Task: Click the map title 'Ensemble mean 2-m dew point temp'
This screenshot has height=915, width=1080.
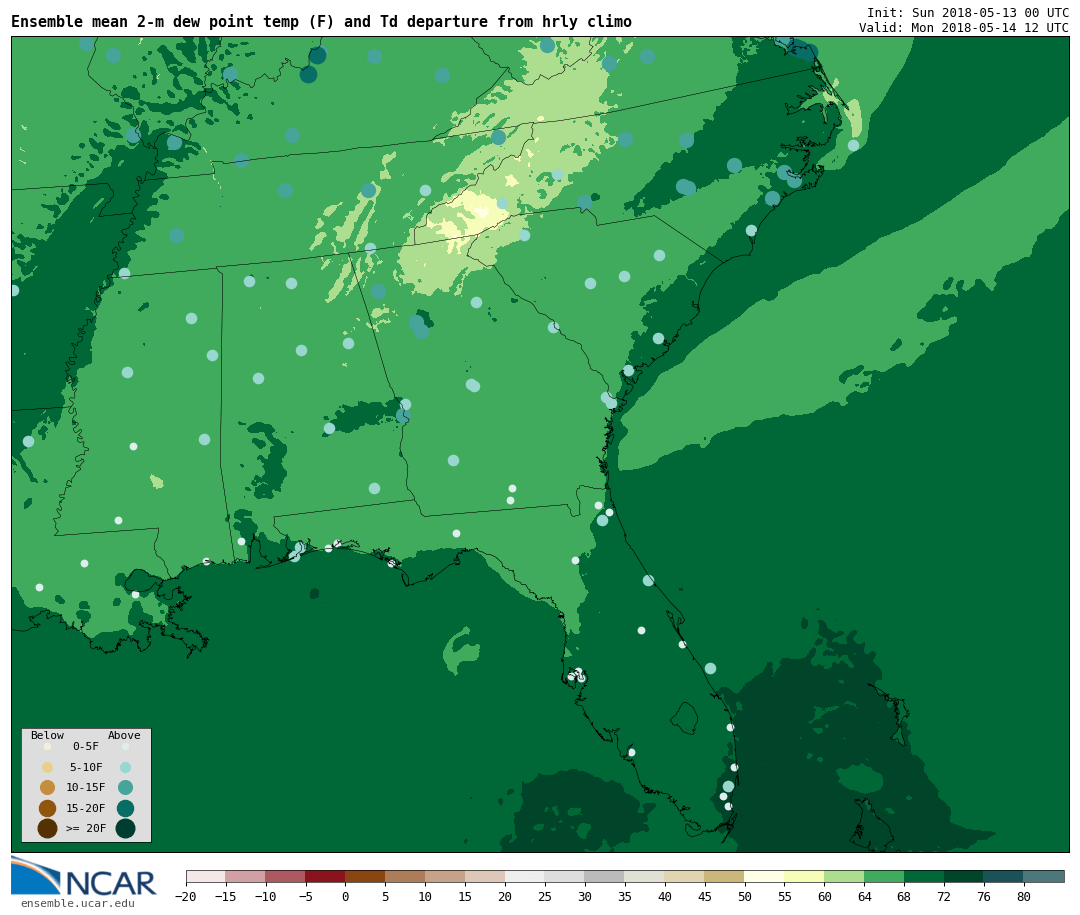Action: [155, 22]
